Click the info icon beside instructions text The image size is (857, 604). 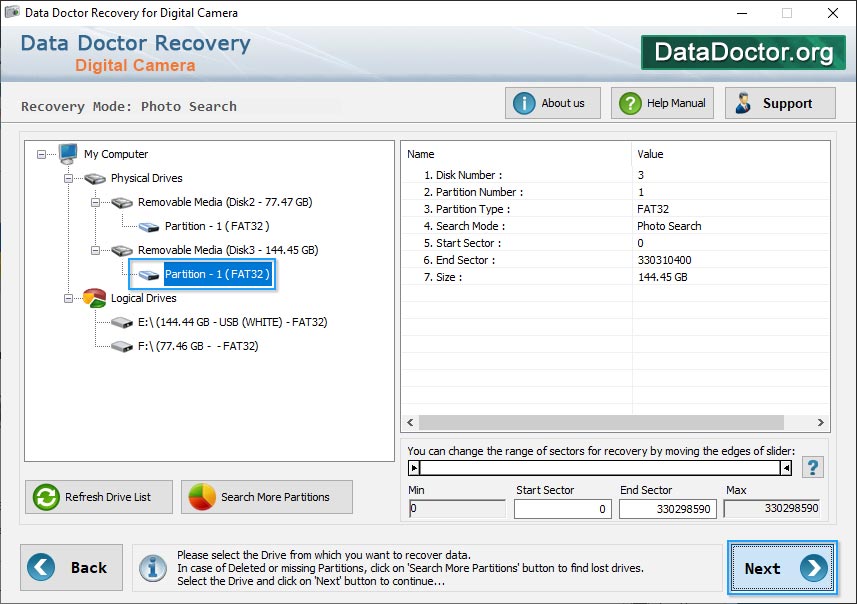coord(152,568)
